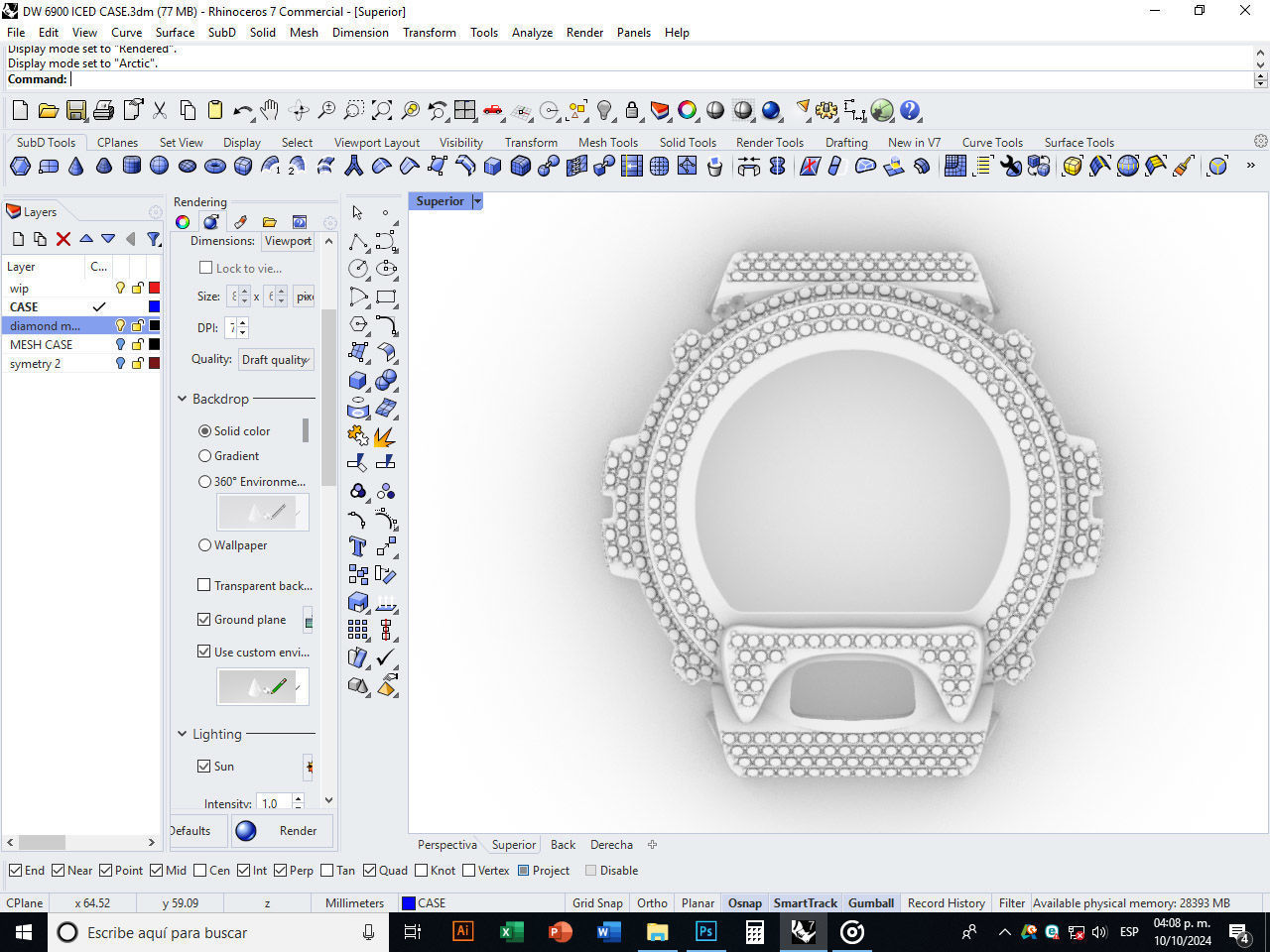Image resolution: width=1270 pixels, height=952 pixels.
Task: Toggle visibility bulb of MESH CASE layer
Action: 120,345
